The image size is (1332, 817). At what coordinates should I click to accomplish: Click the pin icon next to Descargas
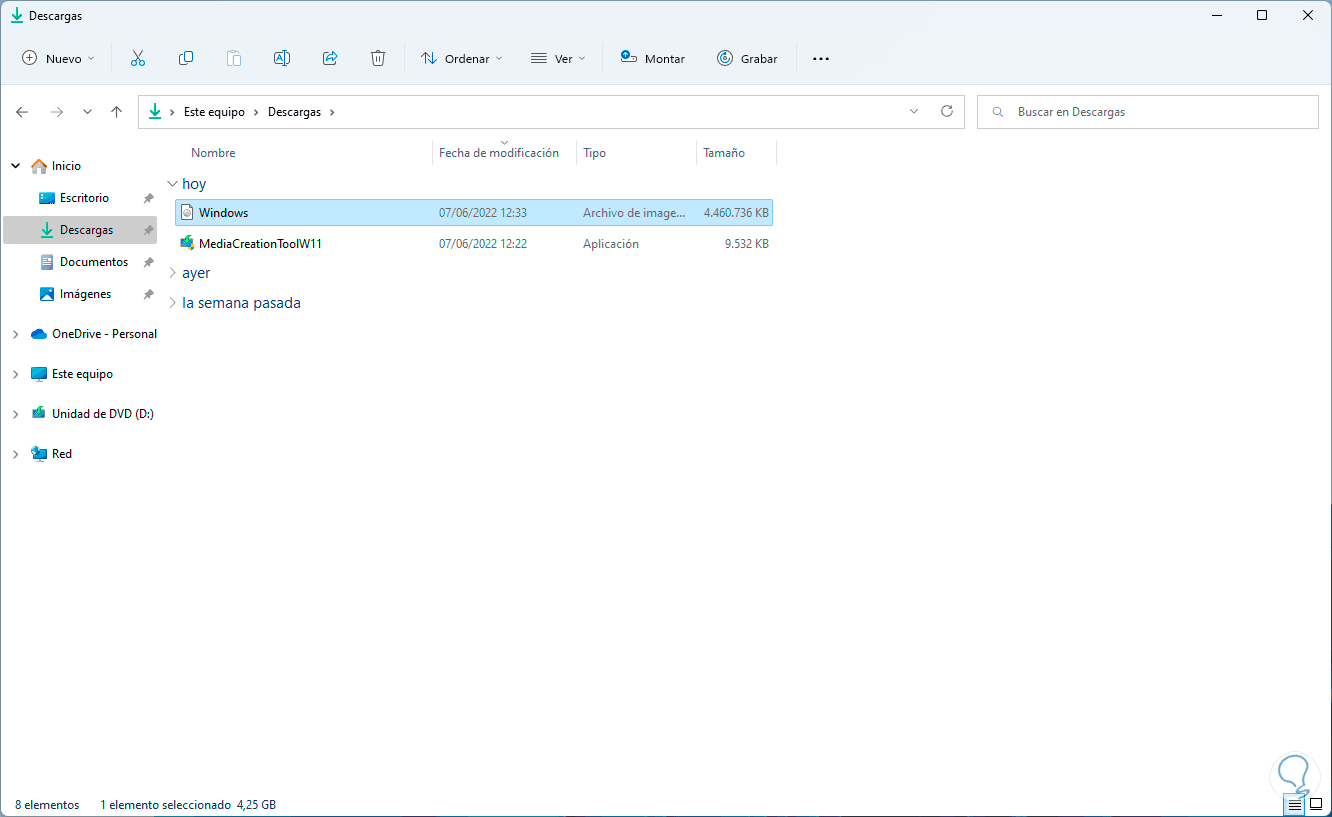click(x=148, y=230)
